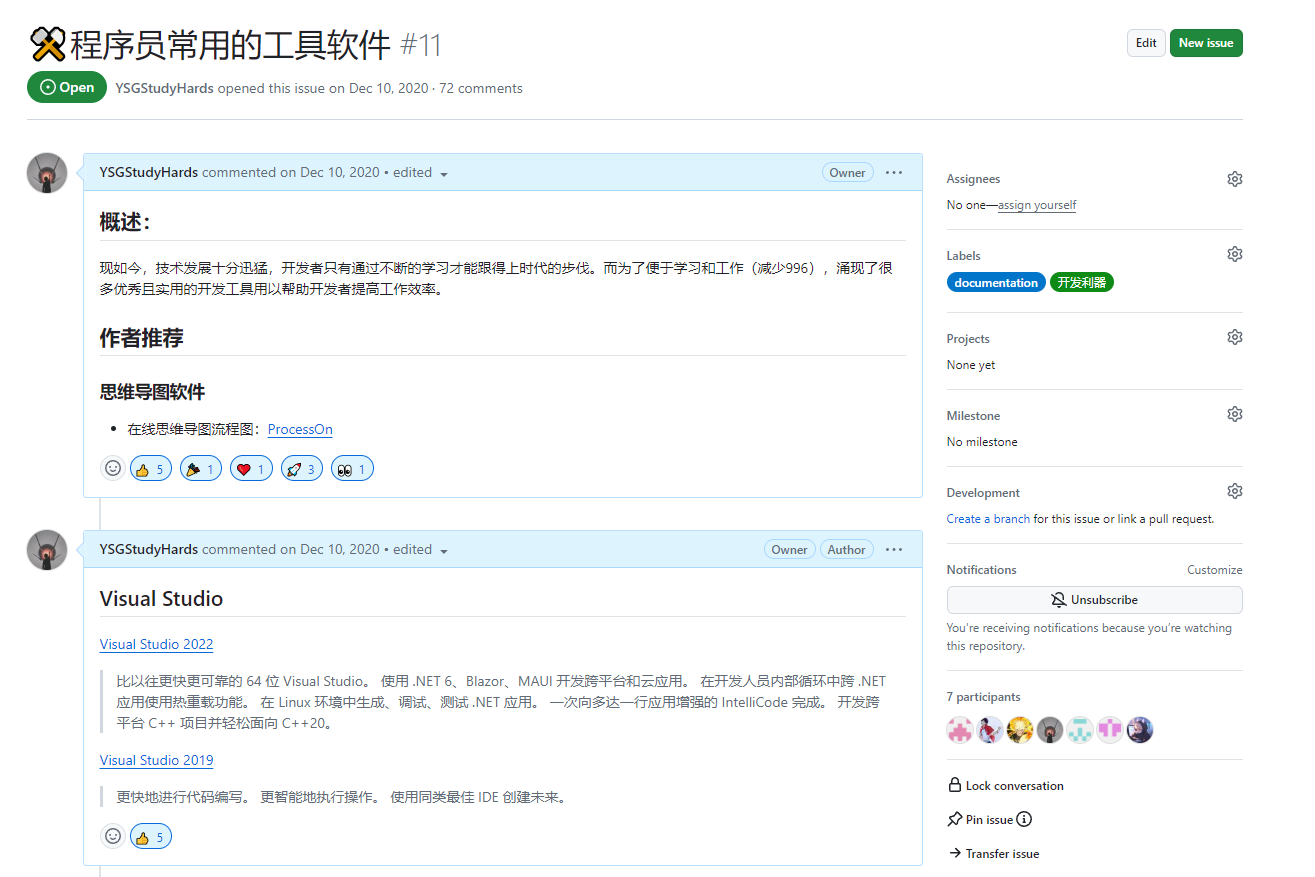Expand edit history dropdown on the Visual Studio comment
This screenshot has height=877, width=1315.
[x=420, y=550]
